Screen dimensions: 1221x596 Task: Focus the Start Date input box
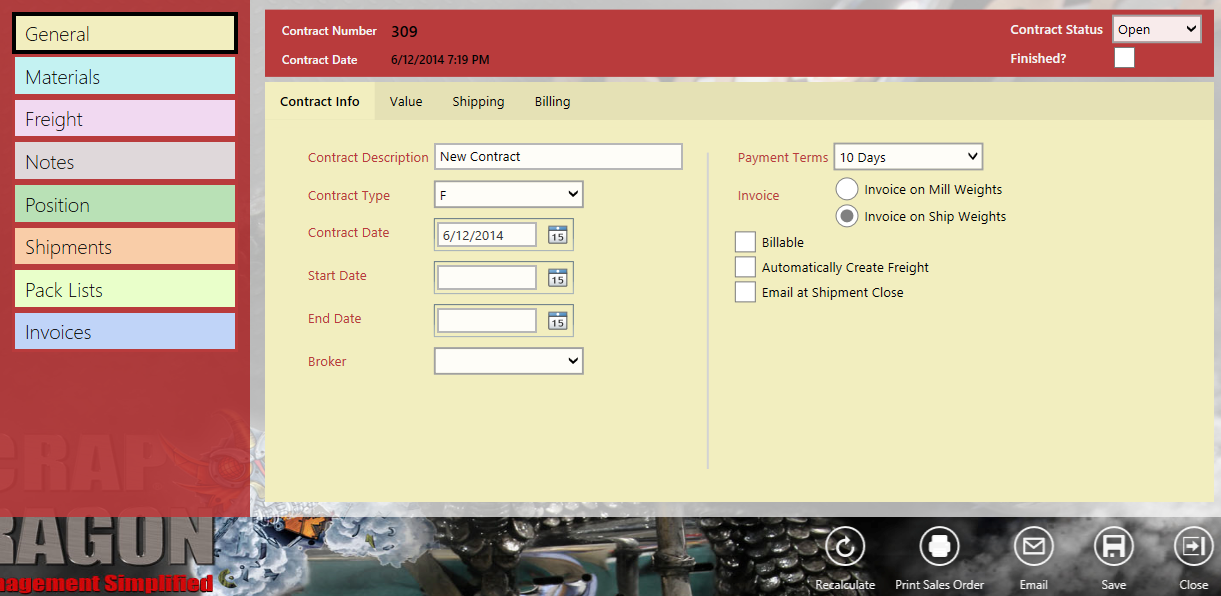click(x=487, y=278)
